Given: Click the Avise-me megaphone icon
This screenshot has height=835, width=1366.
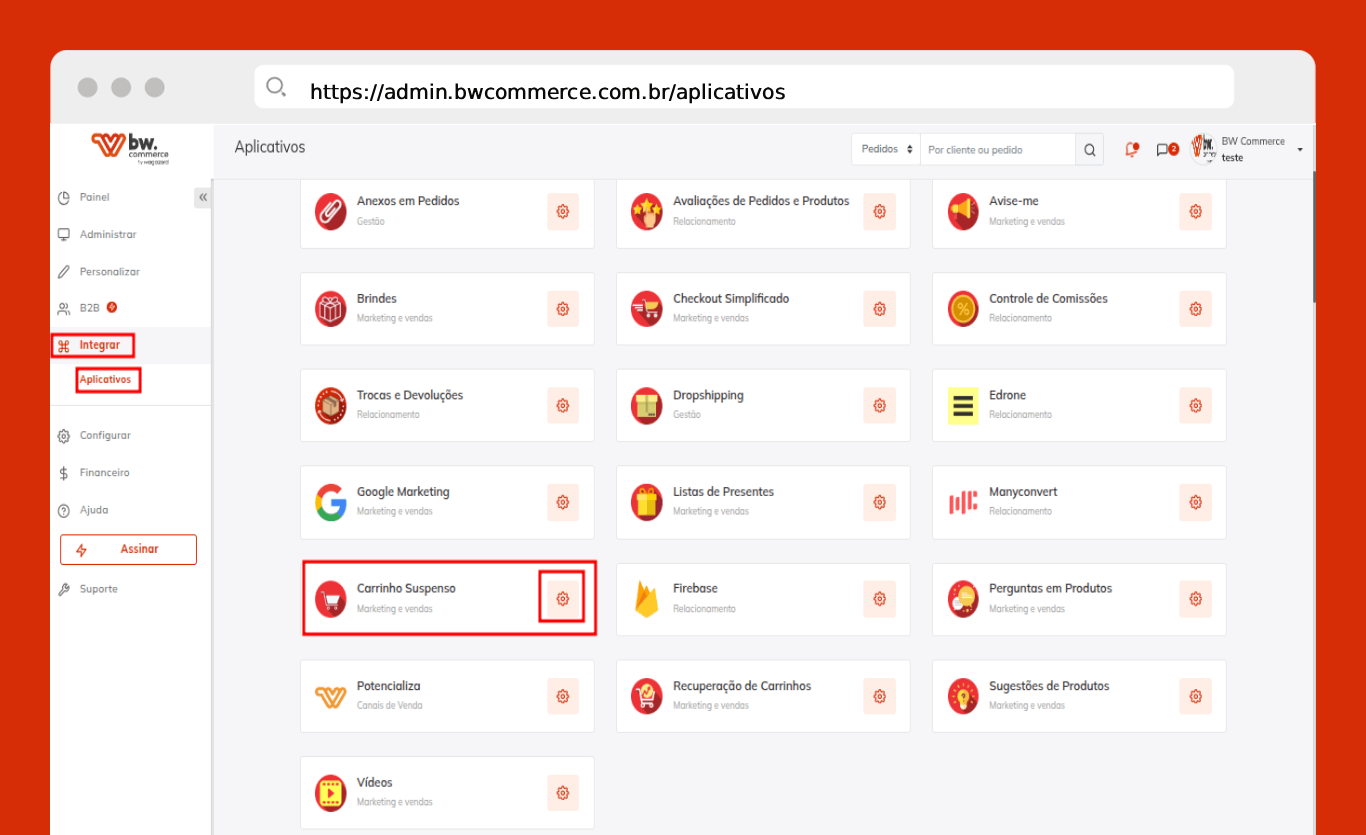Looking at the screenshot, I should point(963,211).
